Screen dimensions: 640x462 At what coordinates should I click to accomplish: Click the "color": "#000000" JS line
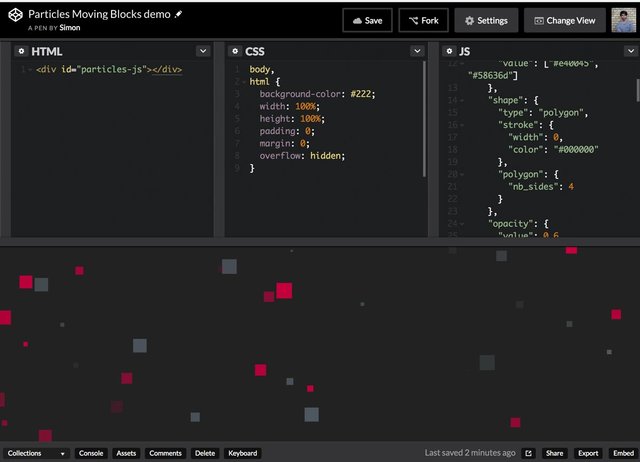(553, 150)
